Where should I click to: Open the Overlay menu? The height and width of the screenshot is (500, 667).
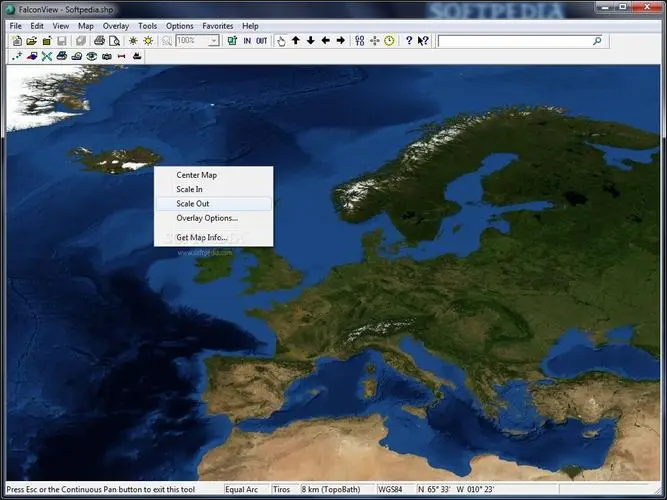click(115, 25)
